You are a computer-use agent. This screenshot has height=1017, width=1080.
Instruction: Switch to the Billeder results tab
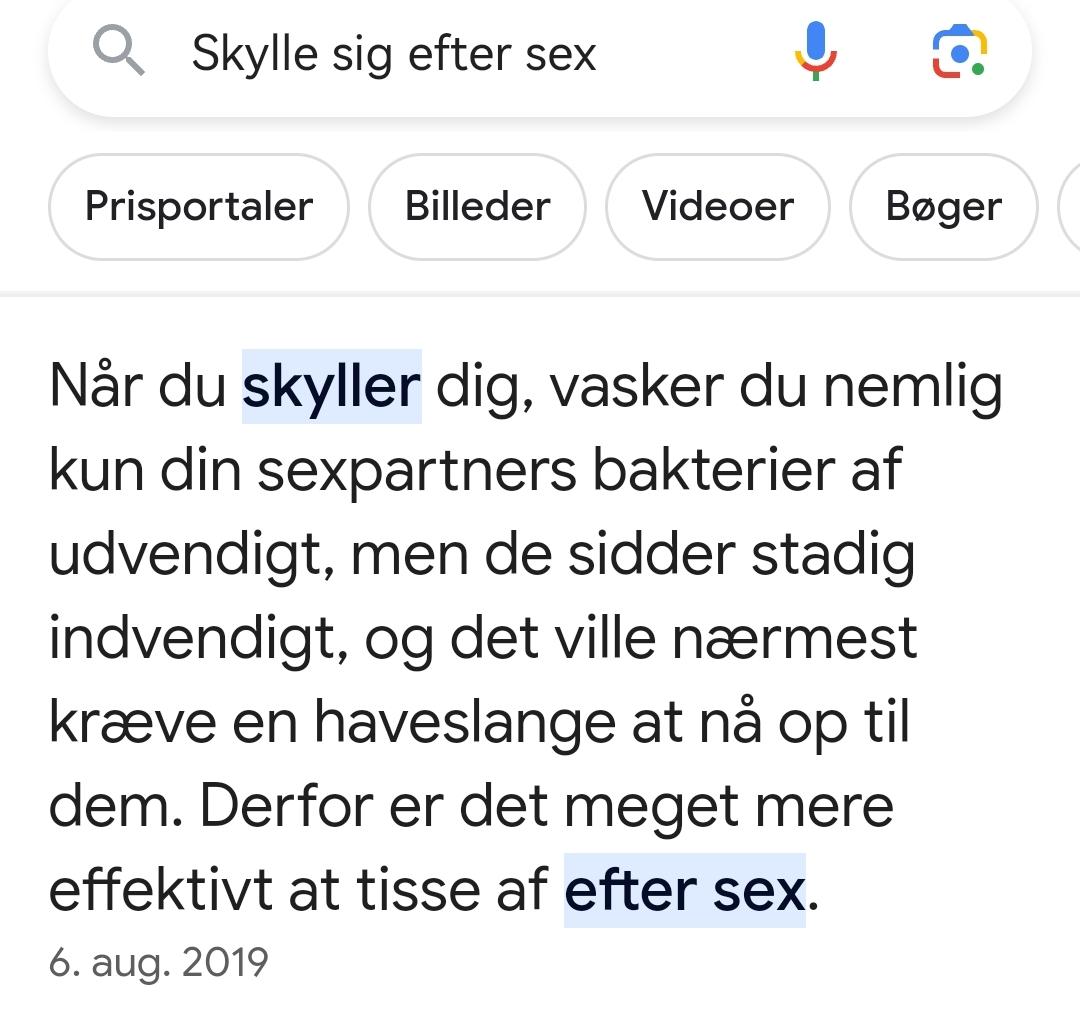tap(477, 207)
